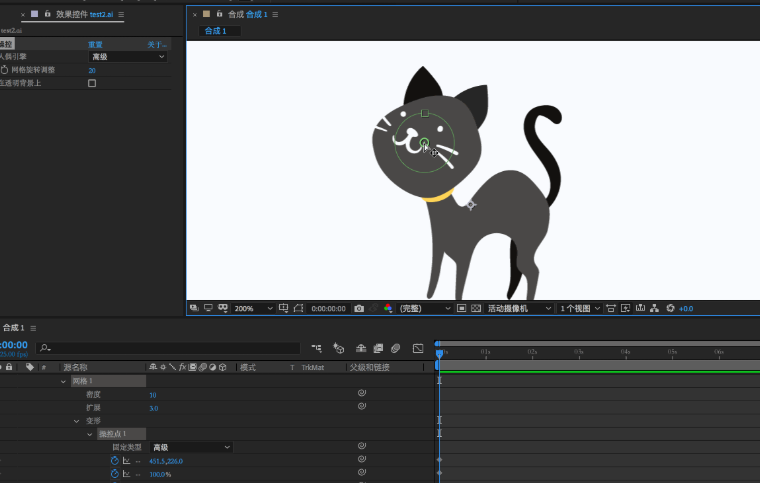Open resolution (完整) dropdown
This screenshot has height=483, width=760.
tap(425, 309)
